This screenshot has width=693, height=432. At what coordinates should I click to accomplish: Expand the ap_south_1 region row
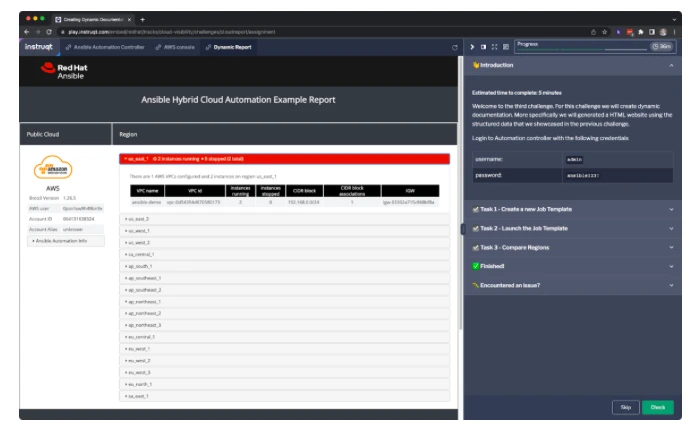(285, 266)
